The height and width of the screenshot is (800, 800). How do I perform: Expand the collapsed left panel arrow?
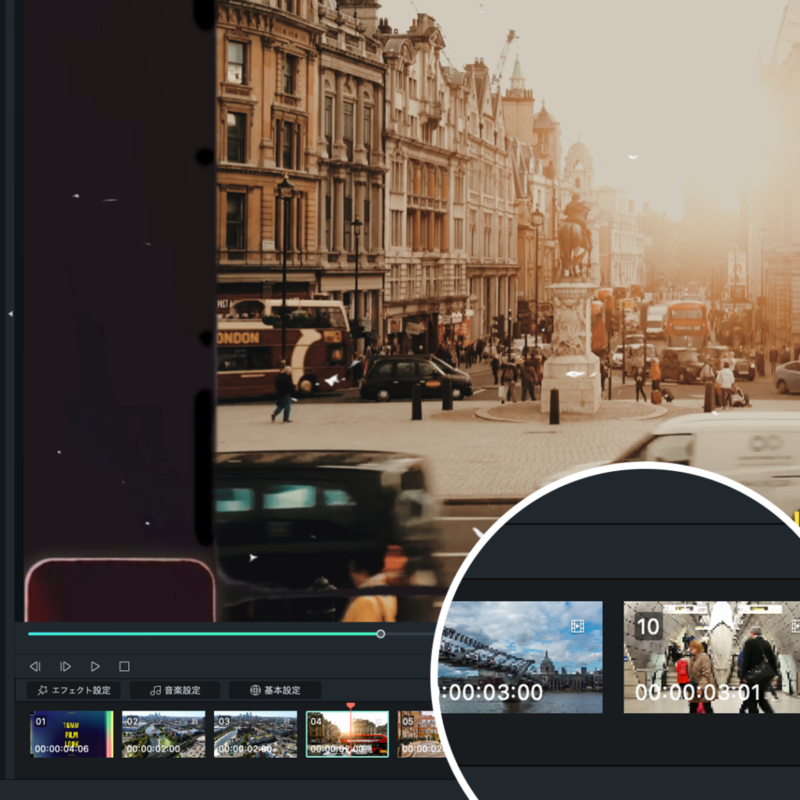coord(10,314)
